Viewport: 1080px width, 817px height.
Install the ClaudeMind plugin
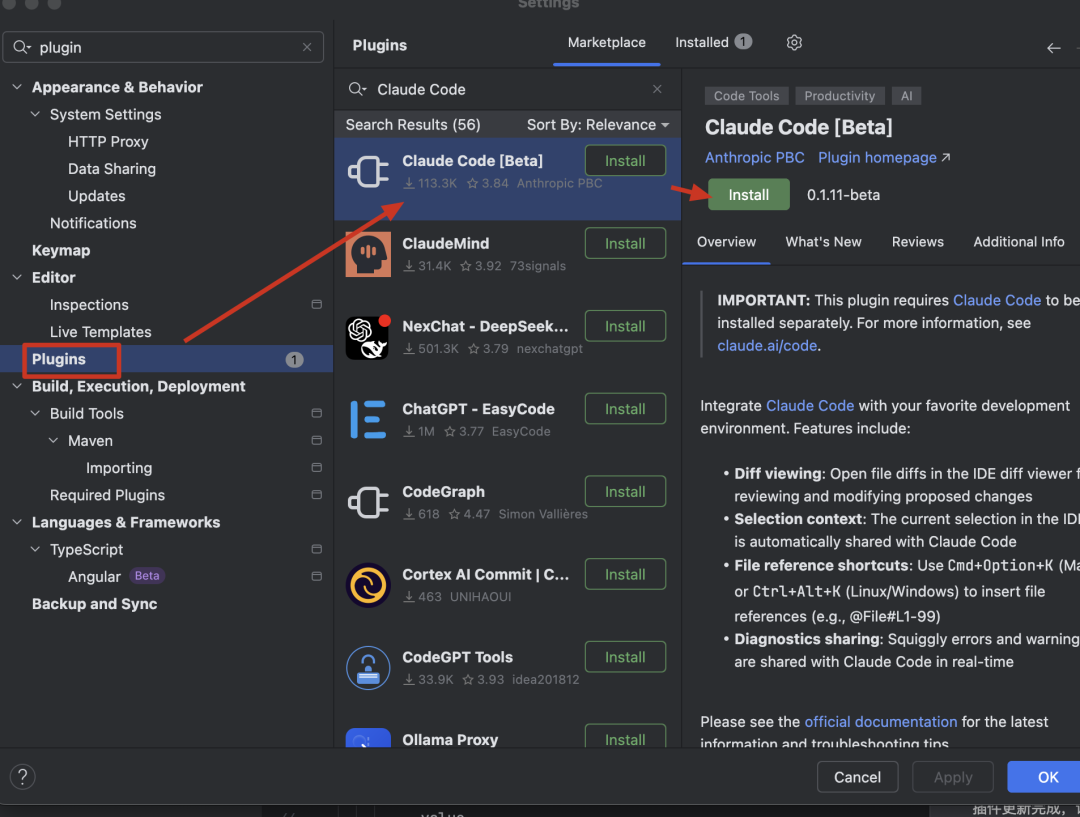625,243
